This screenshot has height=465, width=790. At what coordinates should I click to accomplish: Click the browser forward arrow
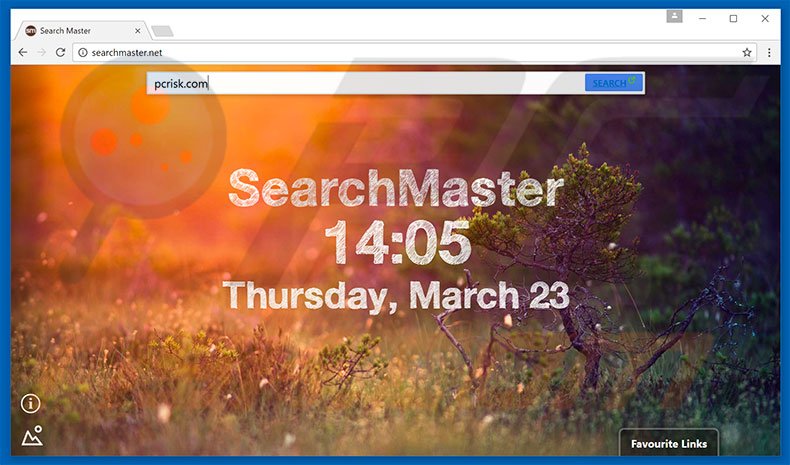(42, 52)
